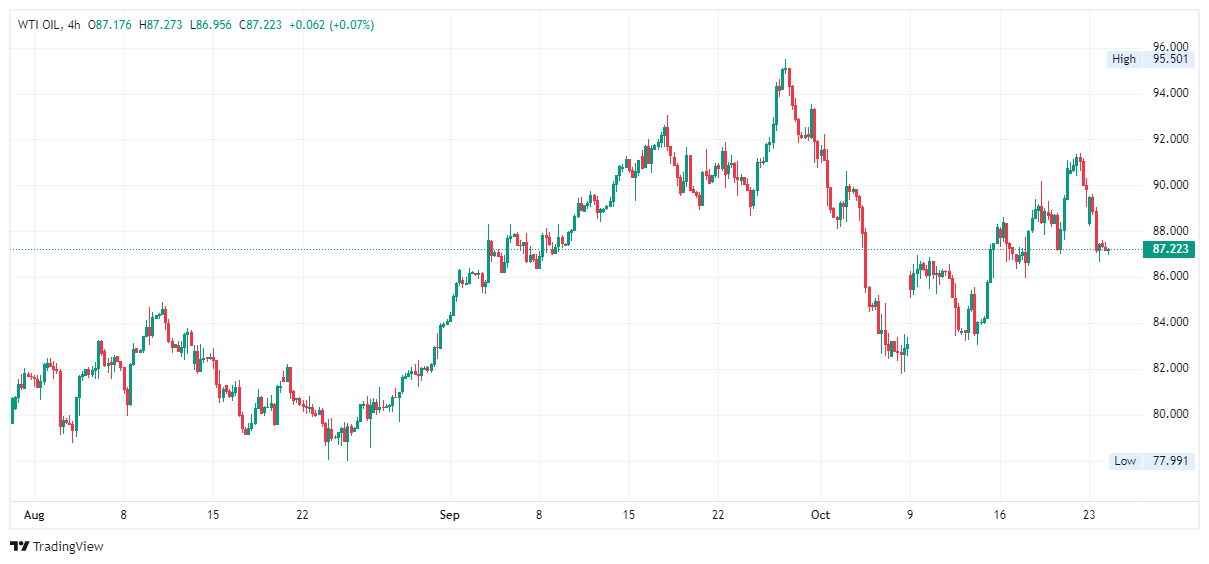The width and height of the screenshot is (1209, 564).
Task: Click 96.000 on the price axis
Action: (x=1170, y=47)
